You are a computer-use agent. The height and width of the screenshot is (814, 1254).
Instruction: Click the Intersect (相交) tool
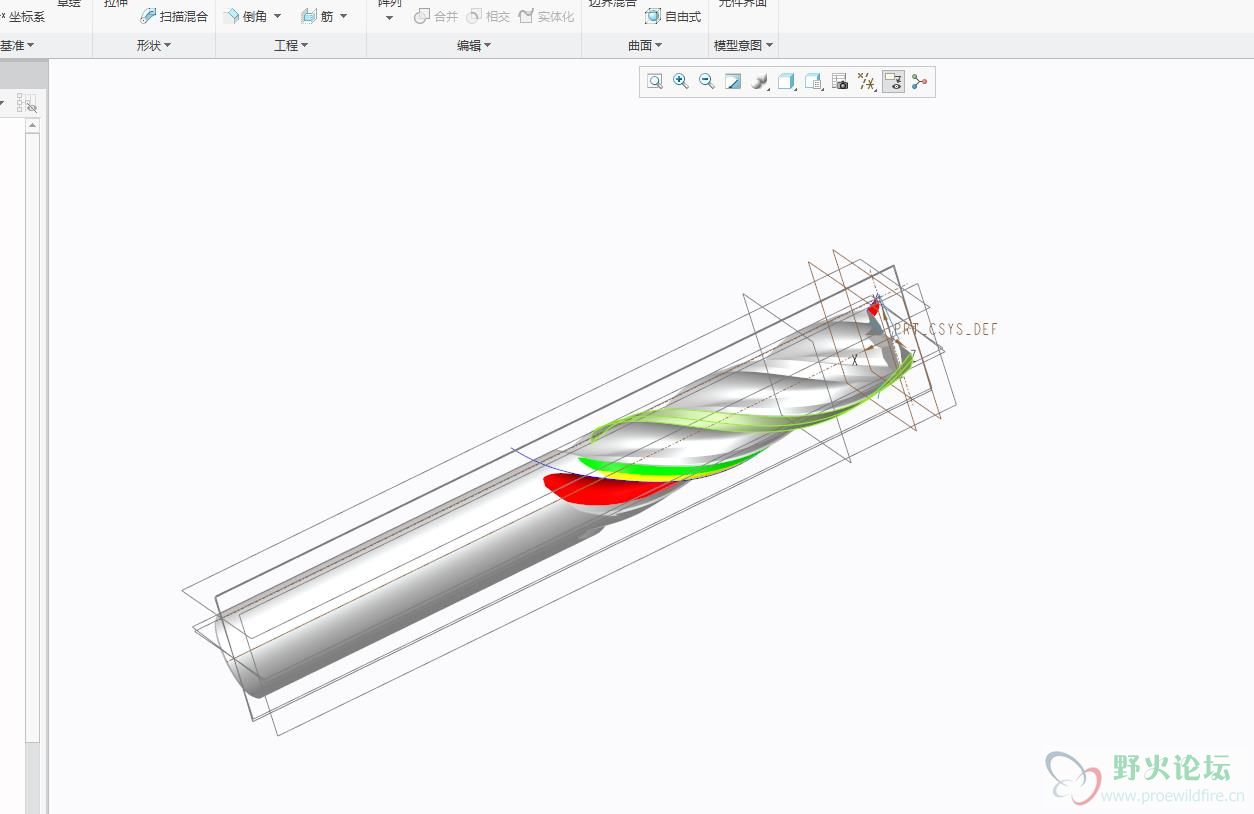click(488, 16)
